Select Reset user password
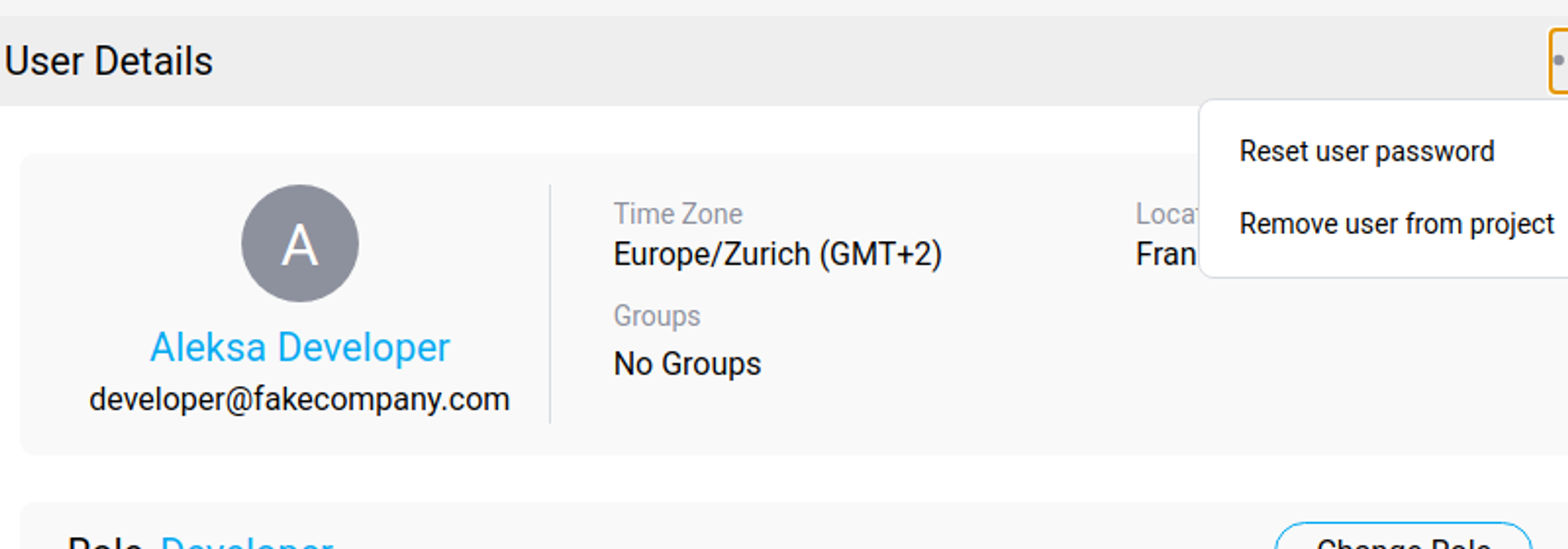This screenshot has width=1568, height=549. [1367, 151]
